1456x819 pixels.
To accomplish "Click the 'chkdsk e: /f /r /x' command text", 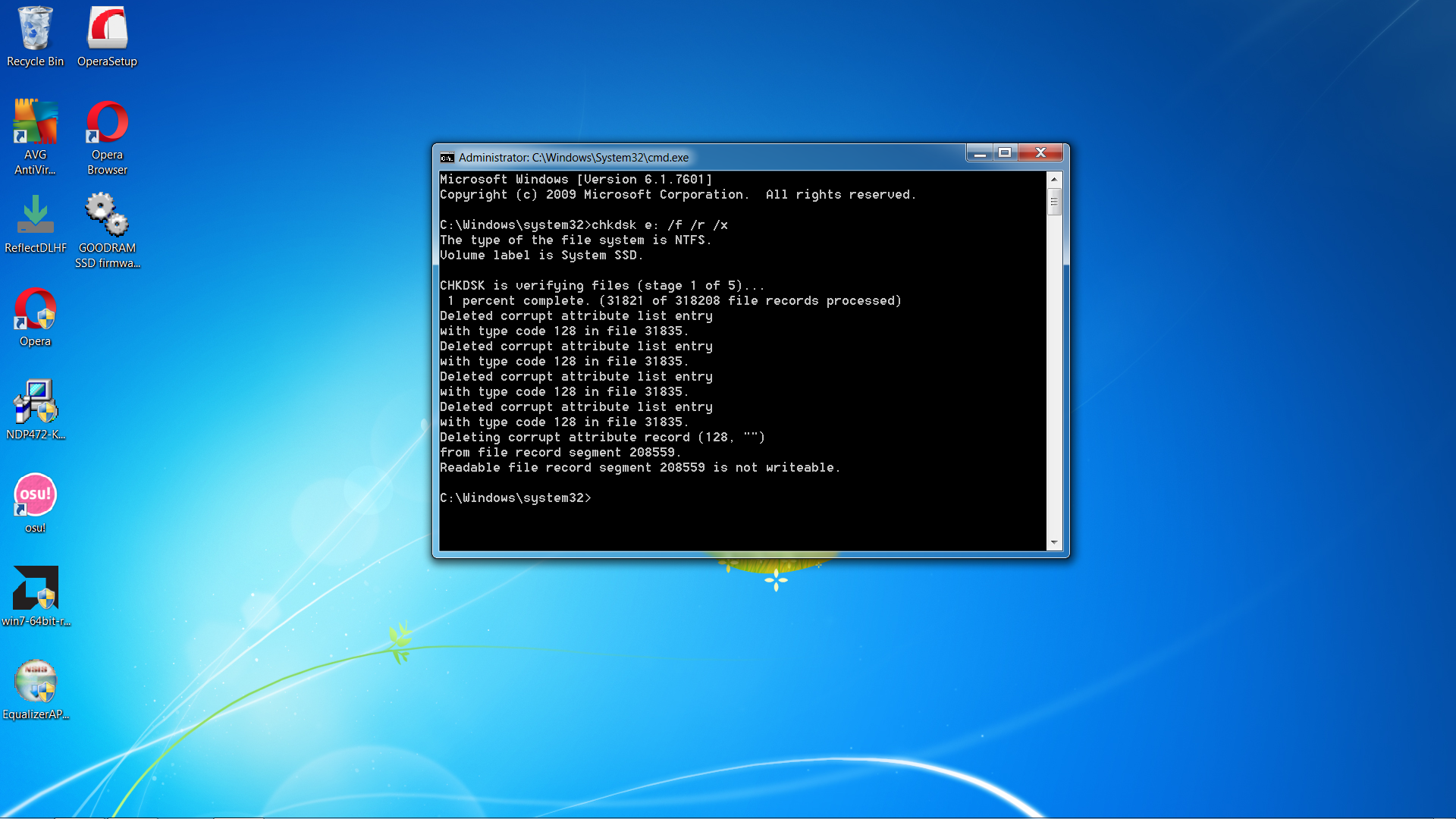I will tap(660, 225).
